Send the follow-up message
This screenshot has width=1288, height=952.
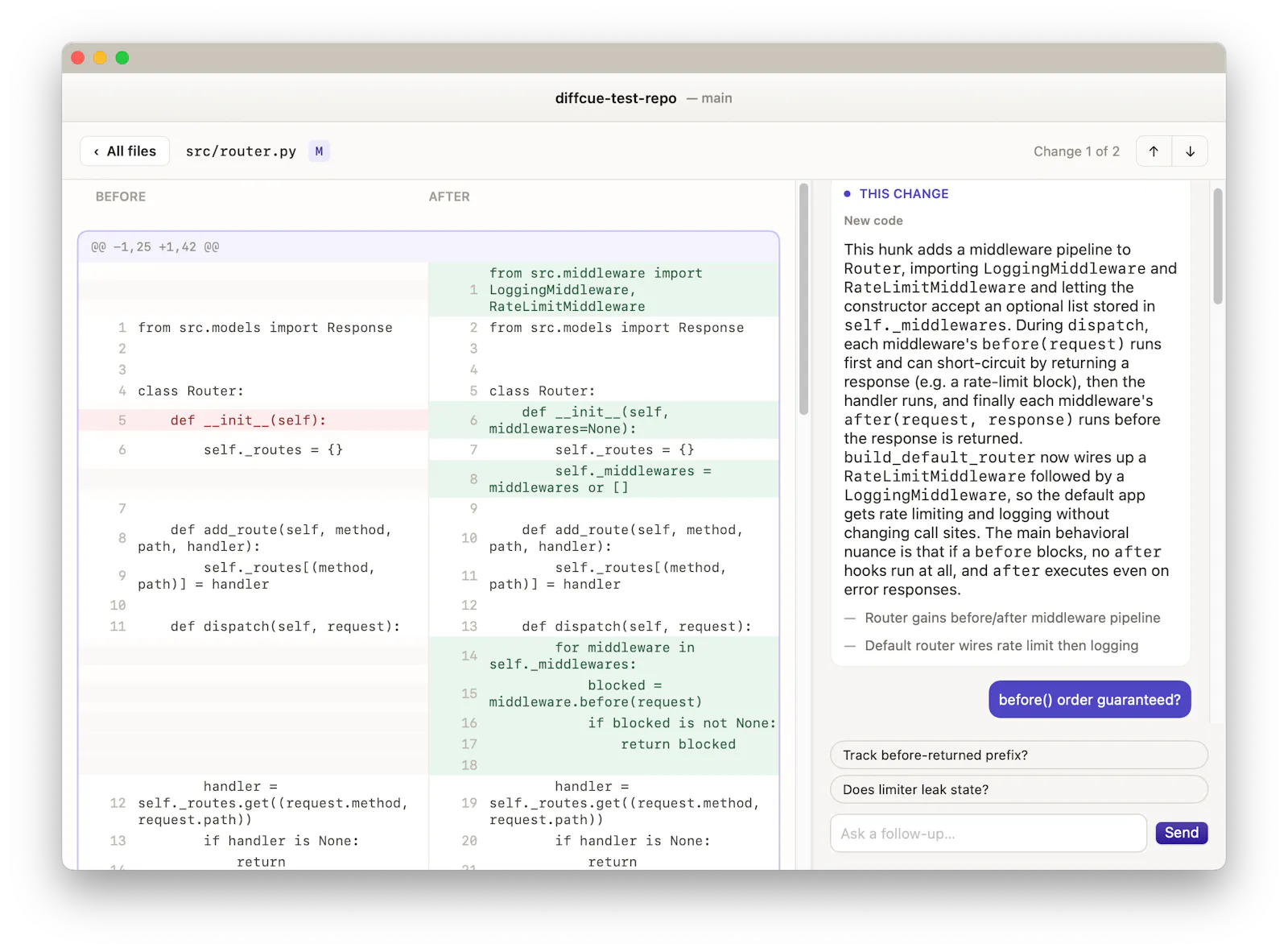click(x=1181, y=833)
